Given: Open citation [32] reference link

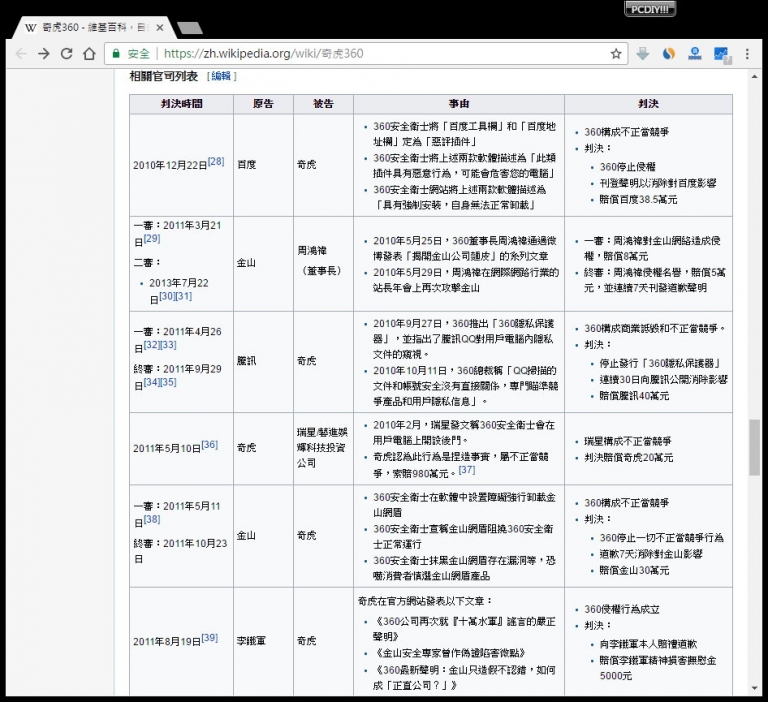Looking at the screenshot, I should pyautogui.click(x=151, y=345).
